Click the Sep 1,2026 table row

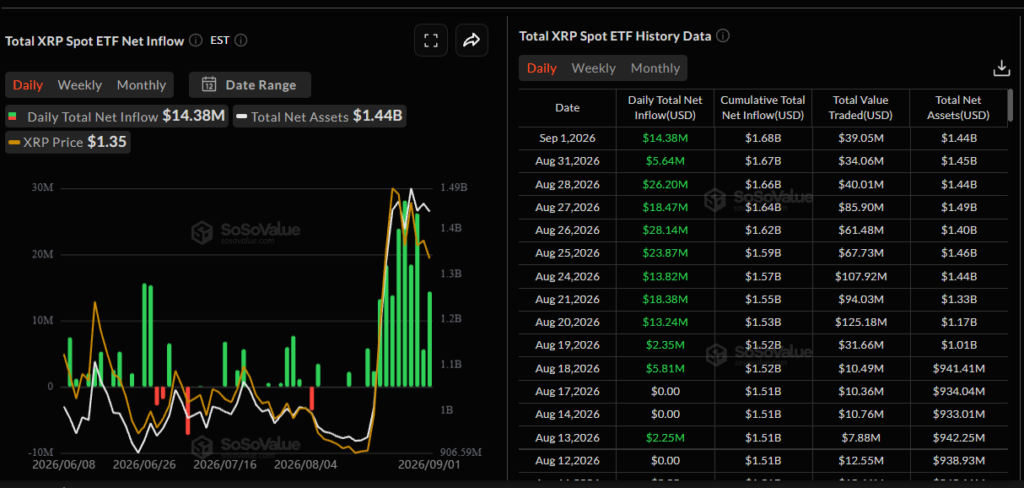(x=763, y=138)
